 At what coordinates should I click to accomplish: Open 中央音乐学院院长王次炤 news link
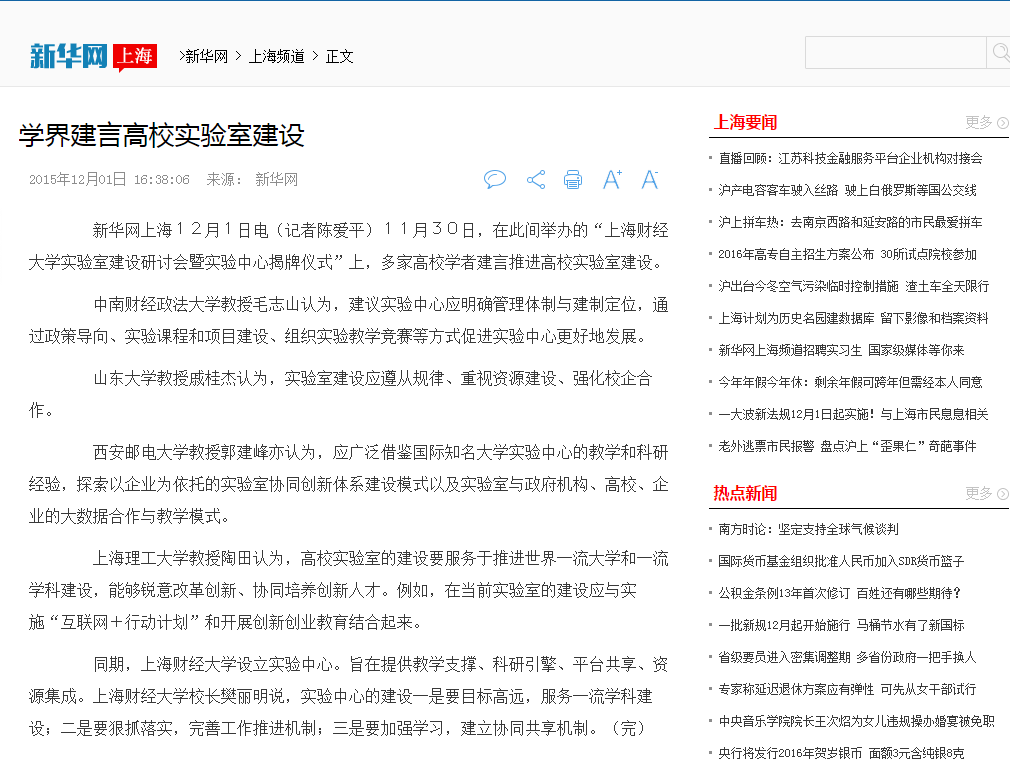pos(857,721)
